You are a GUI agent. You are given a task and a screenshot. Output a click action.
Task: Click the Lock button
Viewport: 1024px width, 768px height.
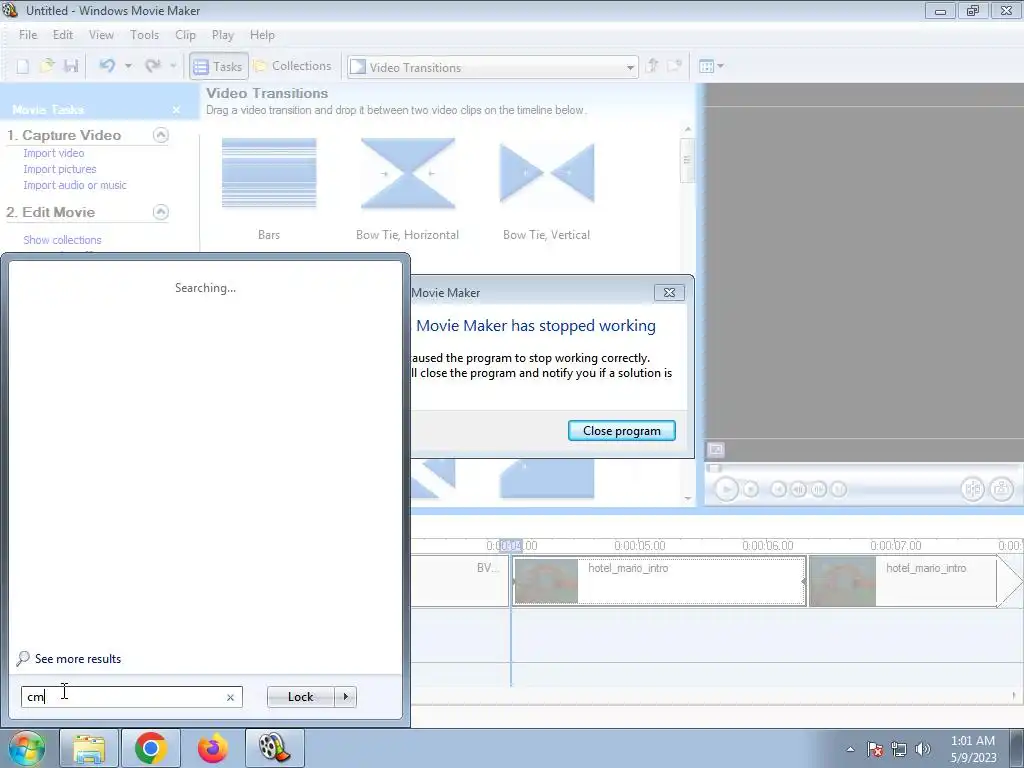point(301,697)
